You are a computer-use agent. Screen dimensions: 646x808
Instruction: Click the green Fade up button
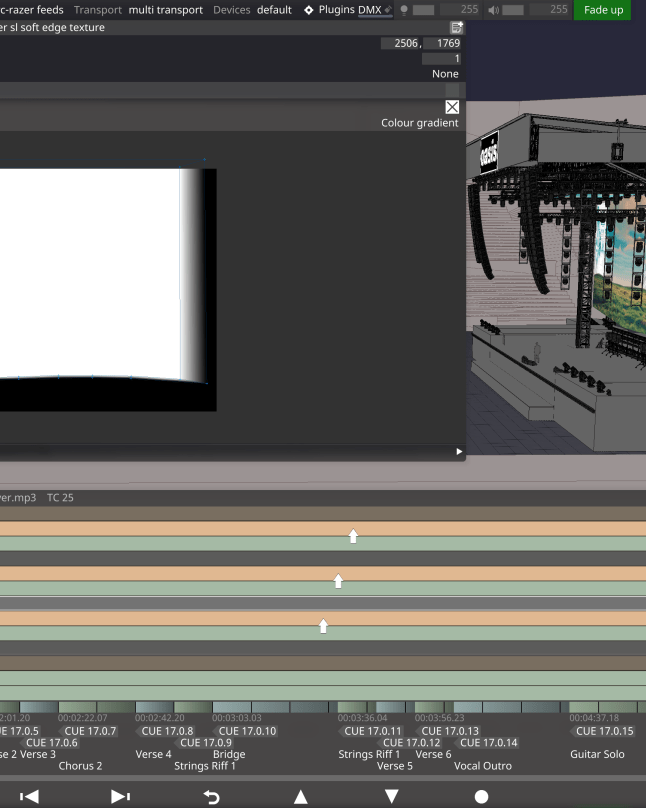(x=602, y=10)
